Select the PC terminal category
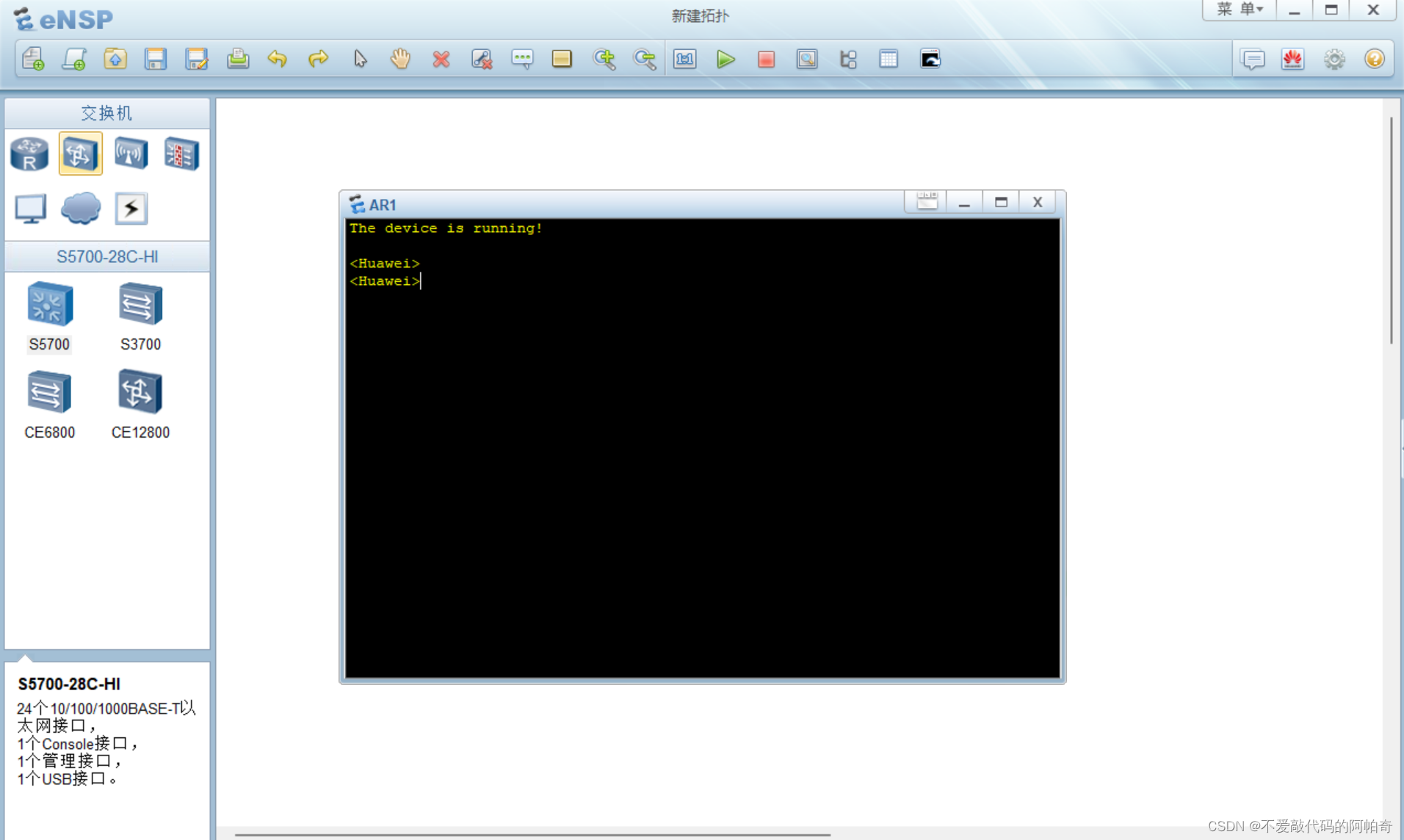 31,209
